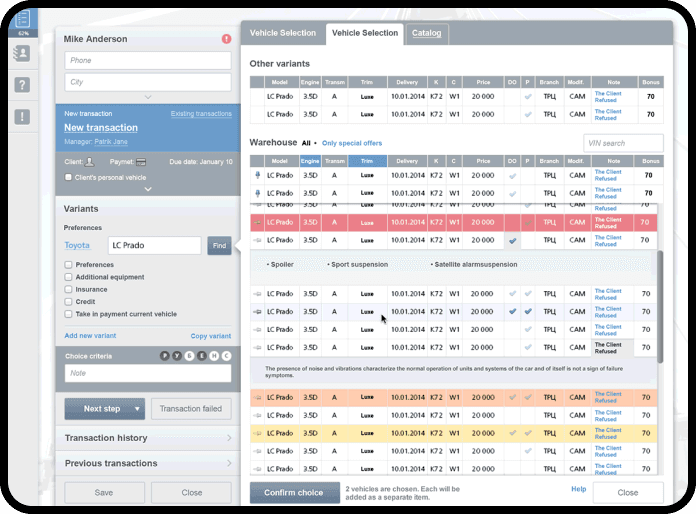696x514 pixels.
Task: Click pin icon in the yellow highlighted row
Action: (x=257, y=433)
